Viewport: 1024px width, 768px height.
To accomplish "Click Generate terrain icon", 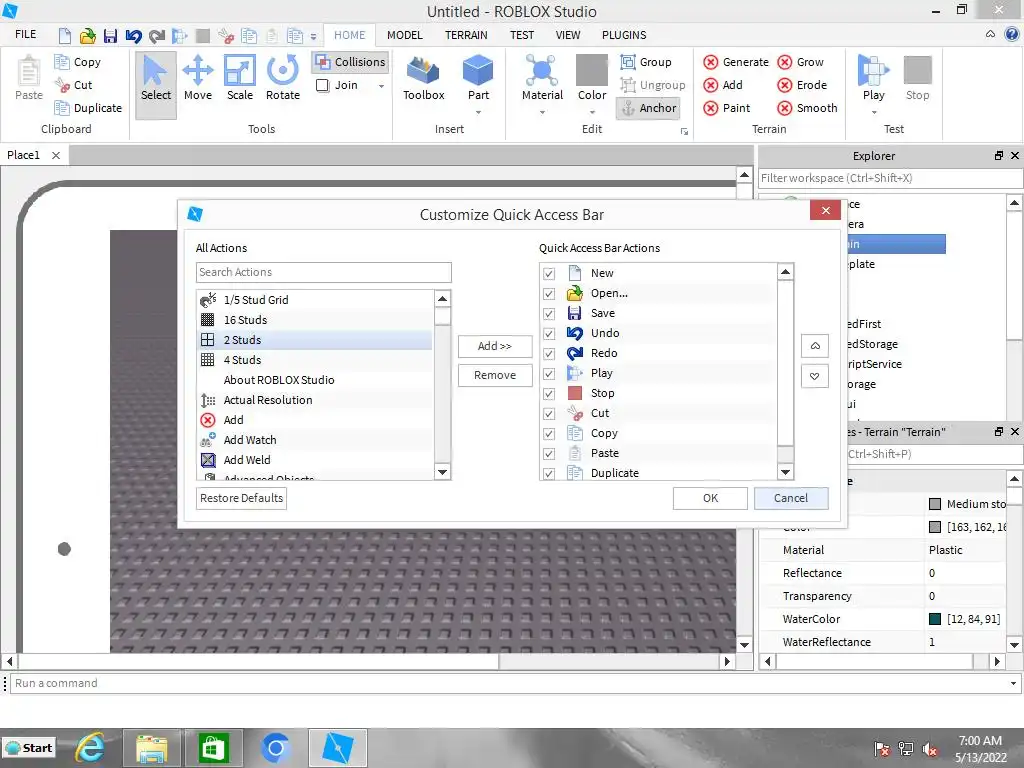I will (x=711, y=62).
